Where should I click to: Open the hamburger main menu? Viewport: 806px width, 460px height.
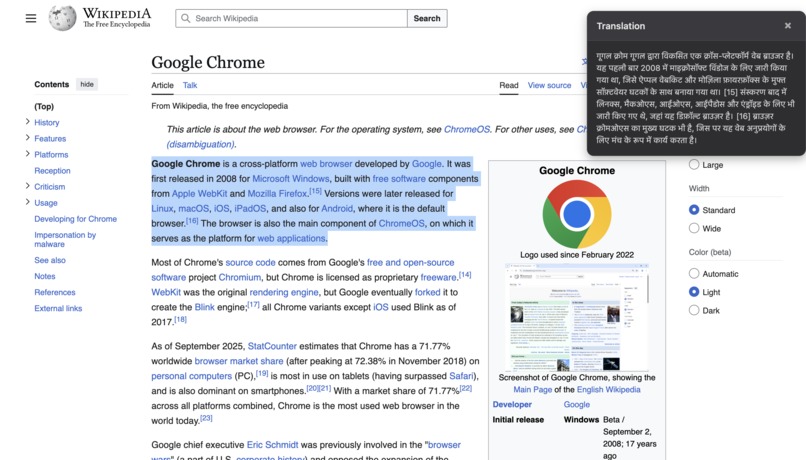click(x=31, y=19)
